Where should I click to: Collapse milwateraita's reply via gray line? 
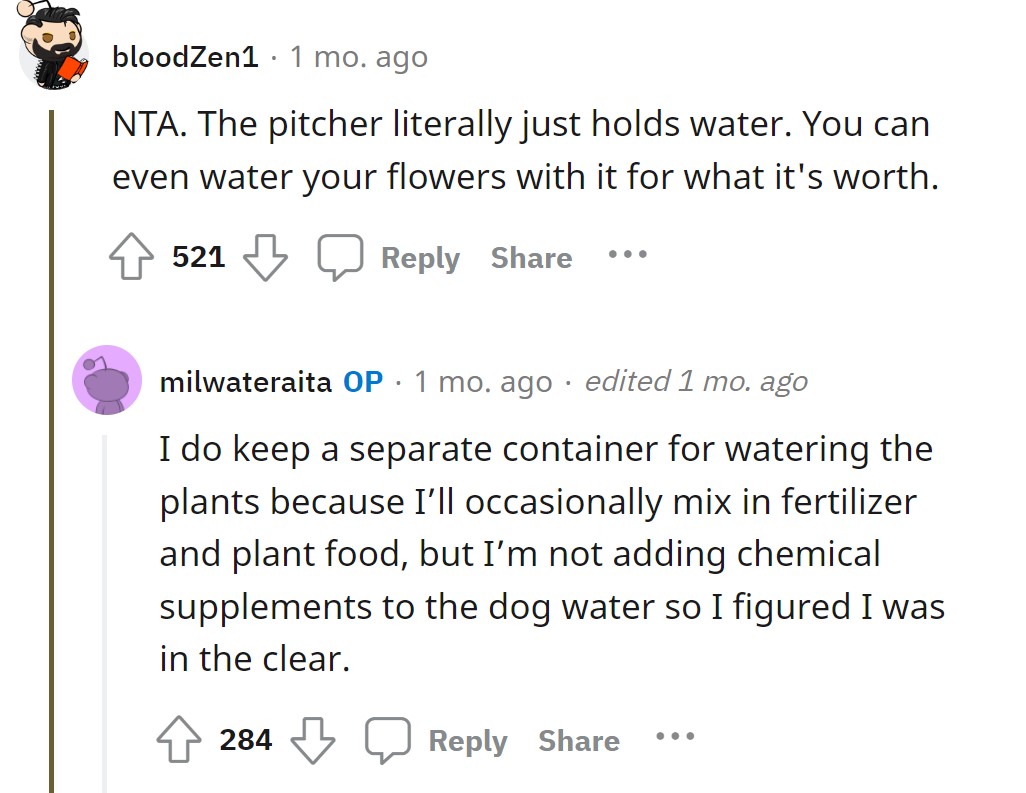tap(103, 613)
